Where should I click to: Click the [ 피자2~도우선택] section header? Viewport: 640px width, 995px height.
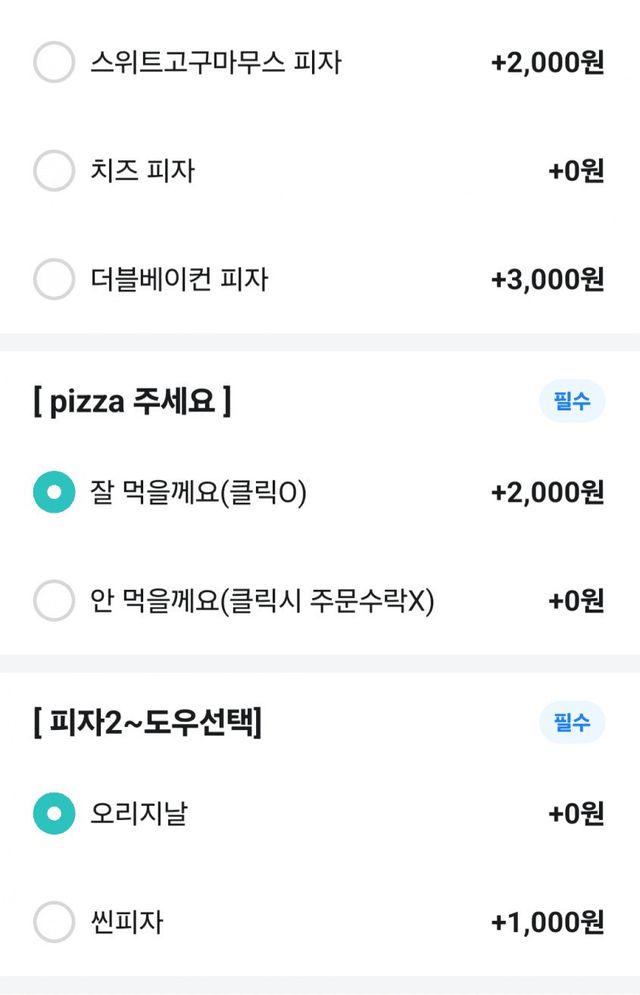click(x=147, y=723)
